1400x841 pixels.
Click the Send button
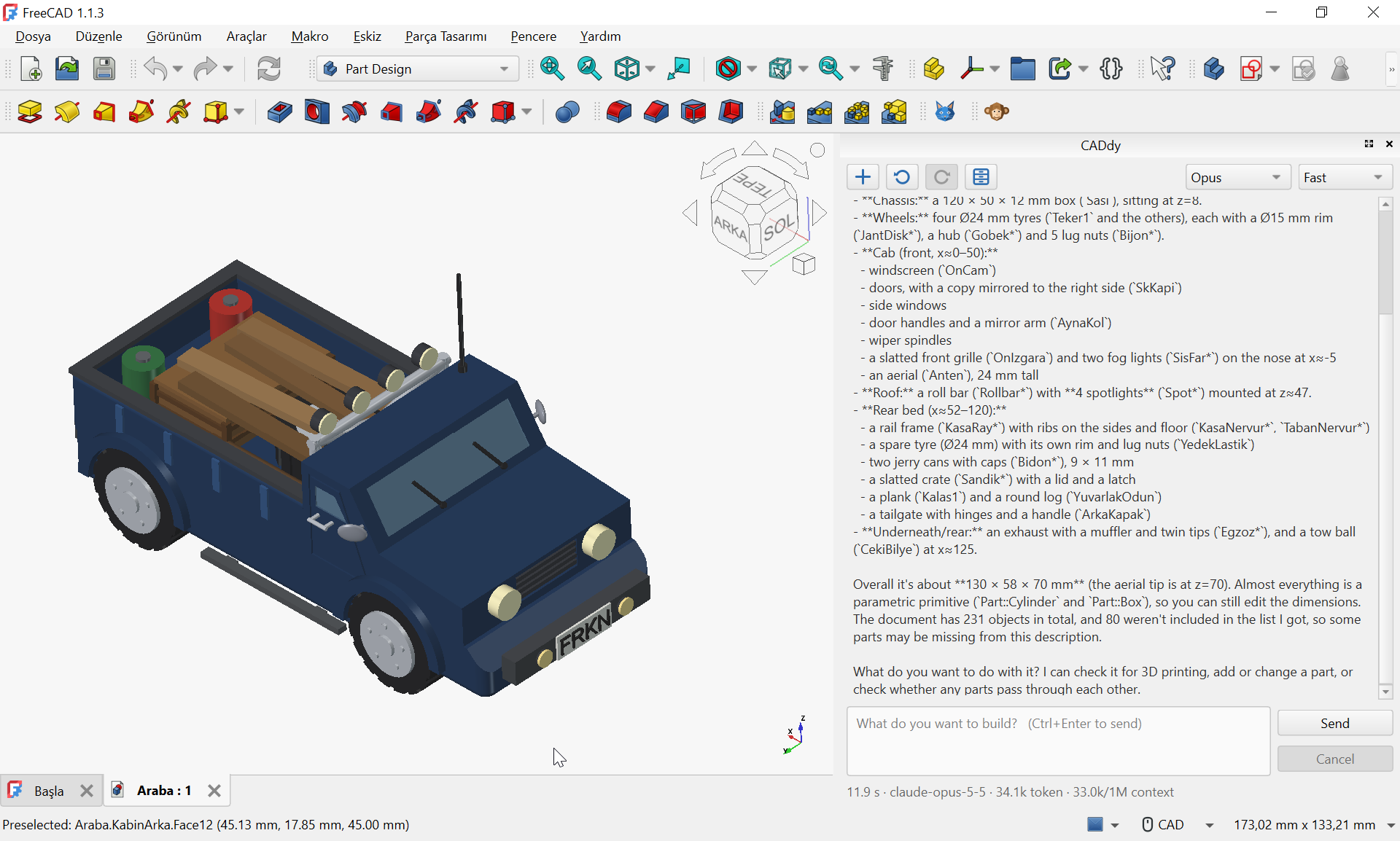click(1334, 723)
